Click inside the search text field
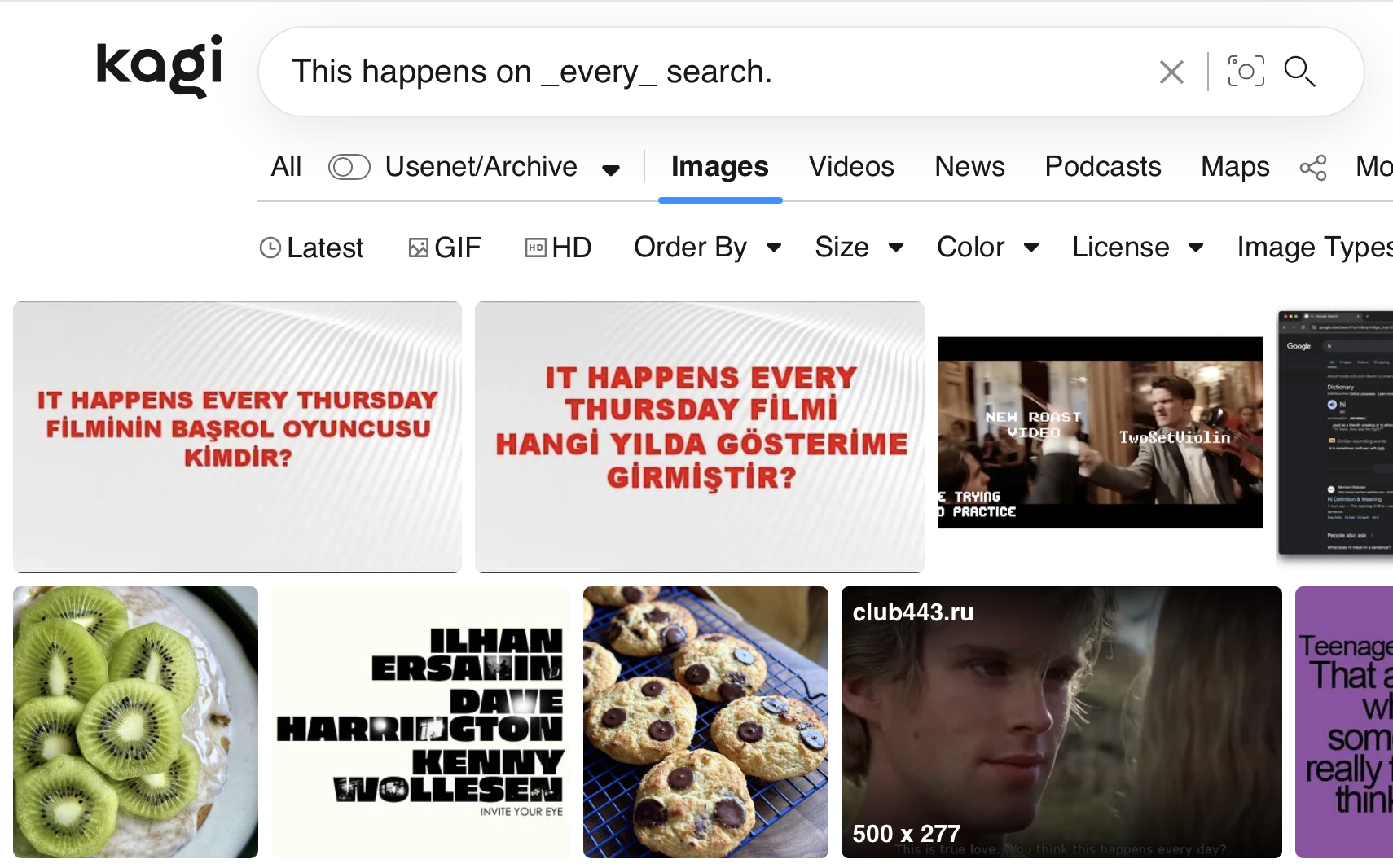The height and width of the screenshot is (868, 1393). click(x=717, y=72)
